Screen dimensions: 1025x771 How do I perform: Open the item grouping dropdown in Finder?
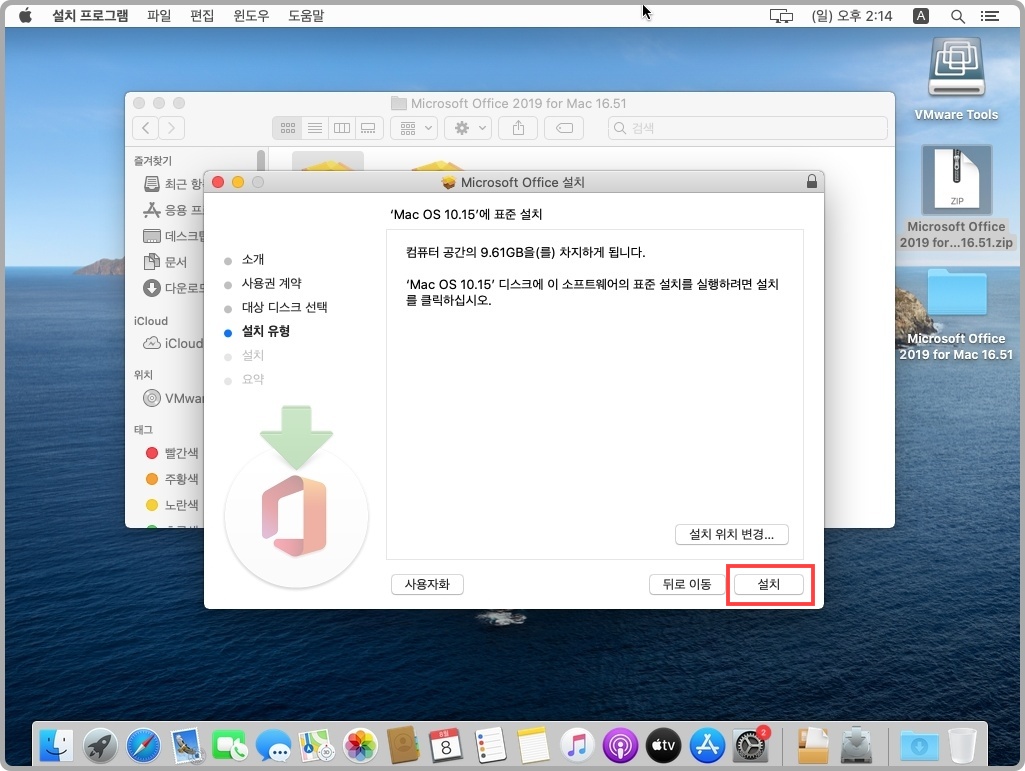pyautogui.click(x=413, y=128)
